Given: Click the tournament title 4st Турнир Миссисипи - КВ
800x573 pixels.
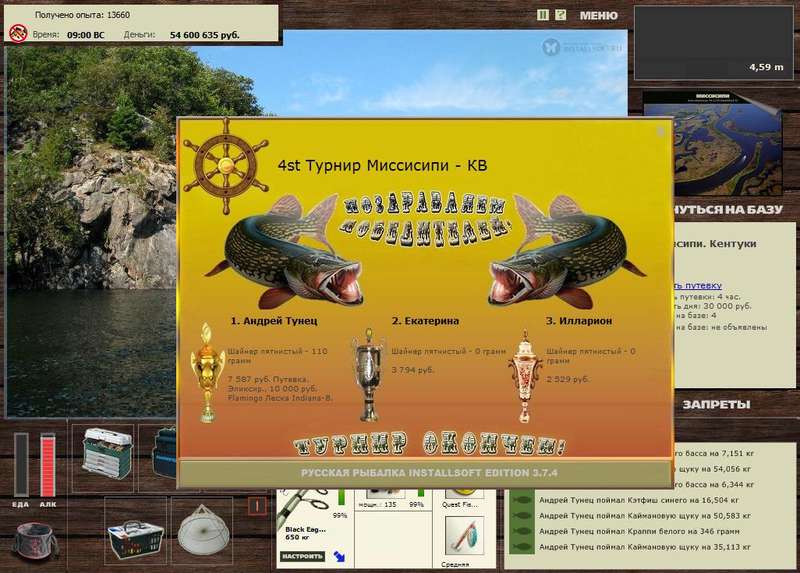Looking at the screenshot, I should point(382,165).
